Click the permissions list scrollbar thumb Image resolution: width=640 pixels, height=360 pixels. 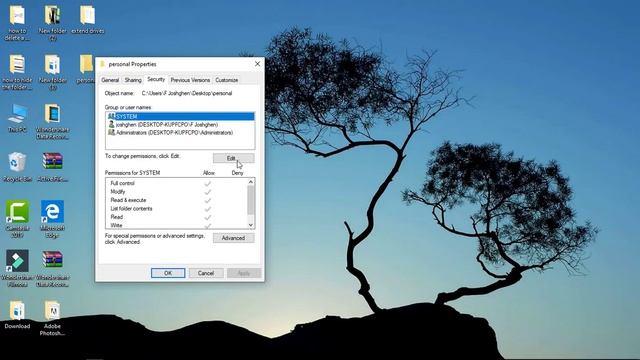(251, 200)
